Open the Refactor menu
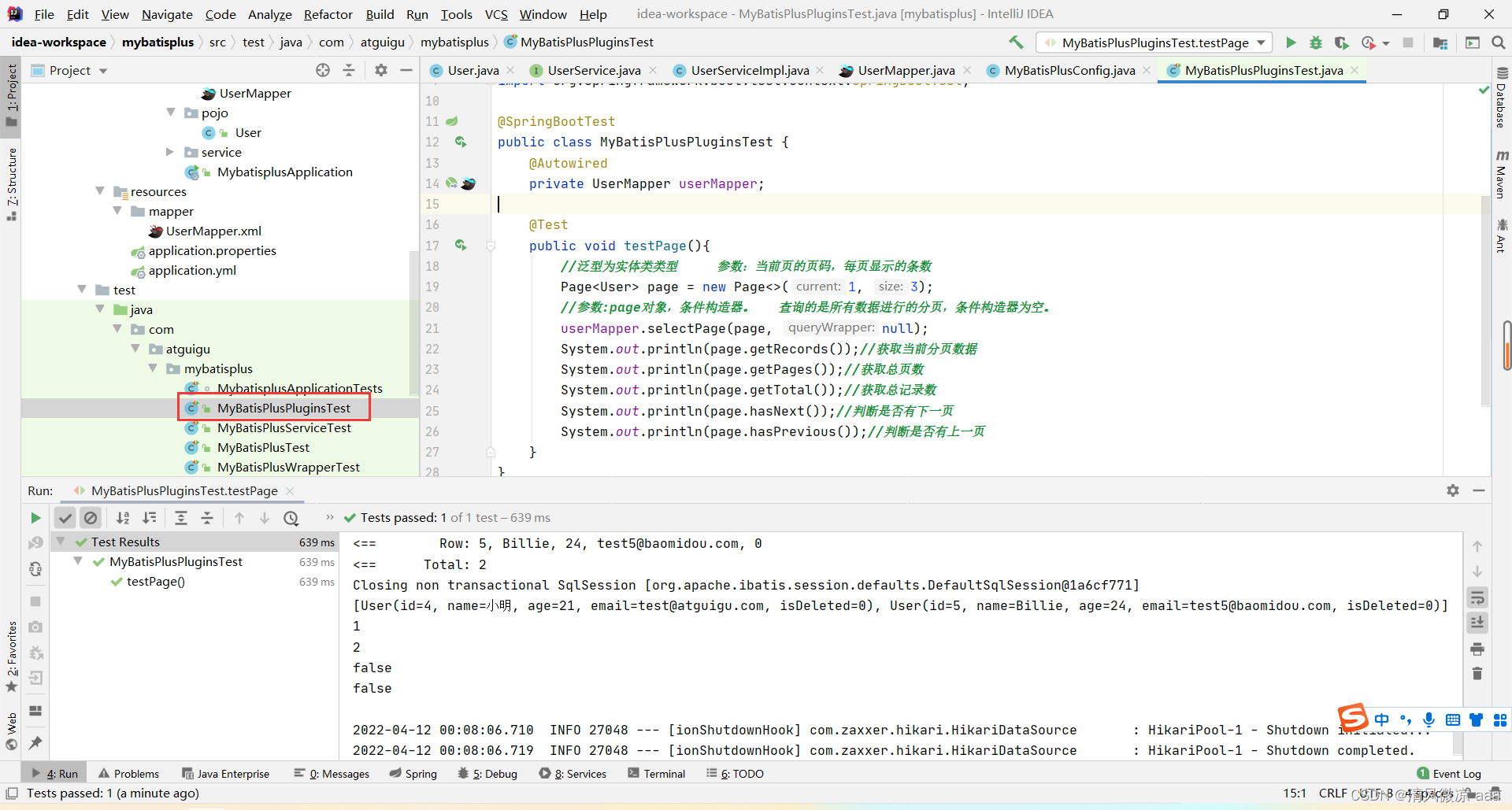Image resolution: width=1512 pixels, height=810 pixels. tap(328, 14)
